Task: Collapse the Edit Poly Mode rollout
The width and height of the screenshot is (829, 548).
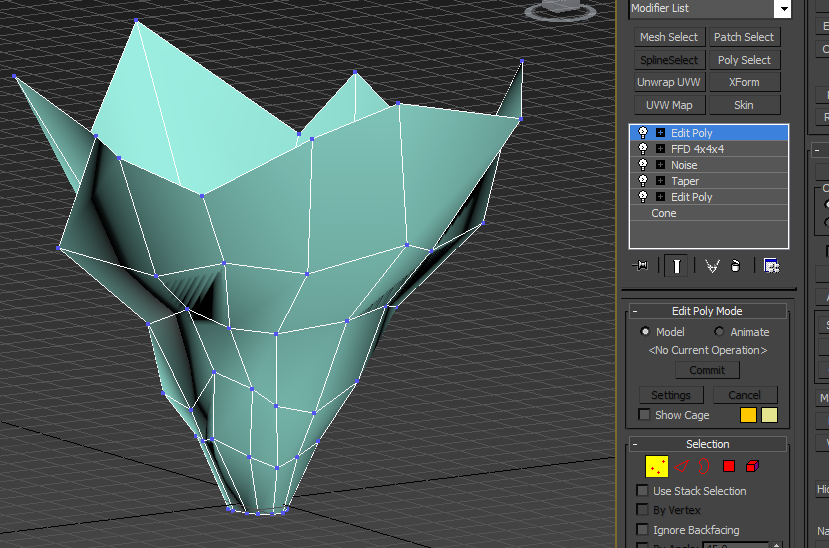Action: pos(635,311)
